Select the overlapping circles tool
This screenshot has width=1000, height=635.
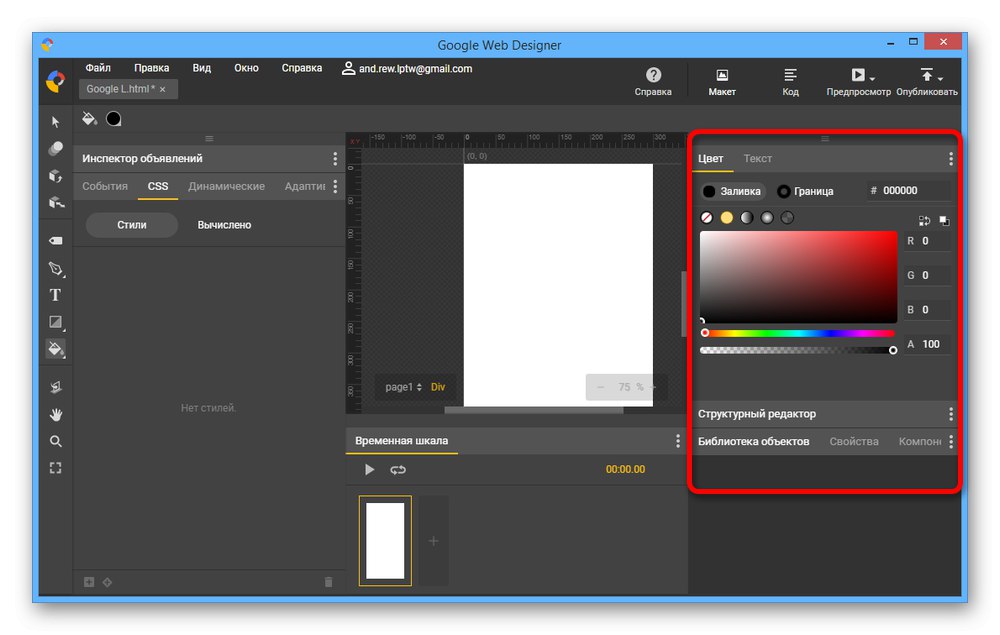pyautogui.click(x=55, y=149)
